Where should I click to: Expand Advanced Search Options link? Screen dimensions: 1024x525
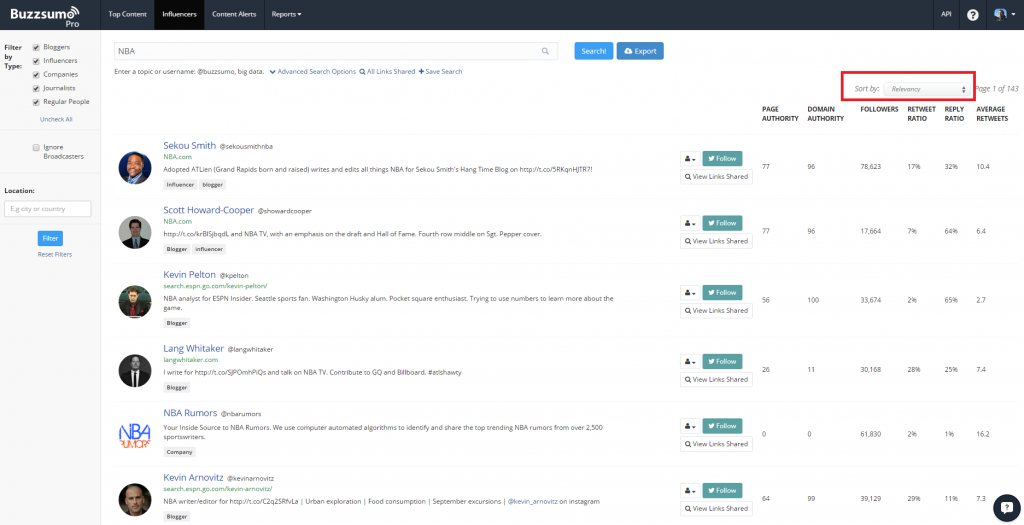[312, 72]
